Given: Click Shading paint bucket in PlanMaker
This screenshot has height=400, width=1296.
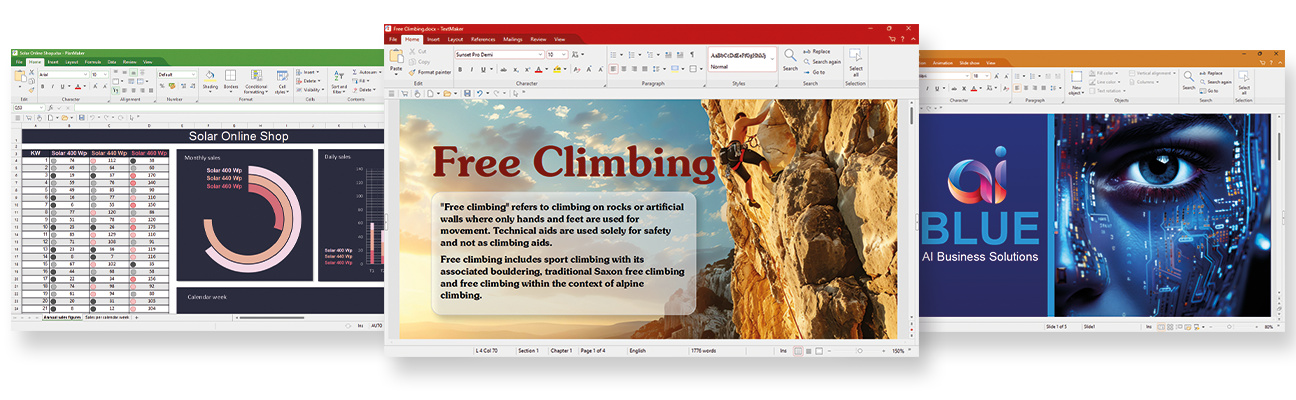Looking at the screenshot, I should 209,76.
